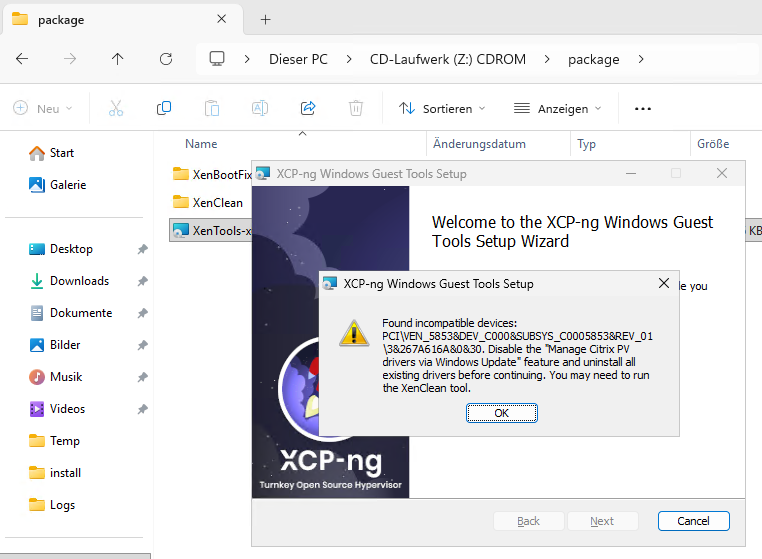Image resolution: width=762 pixels, height=559 pixels.
Task: Expand the Sortieren dropdown
Action: click(442, 108)
